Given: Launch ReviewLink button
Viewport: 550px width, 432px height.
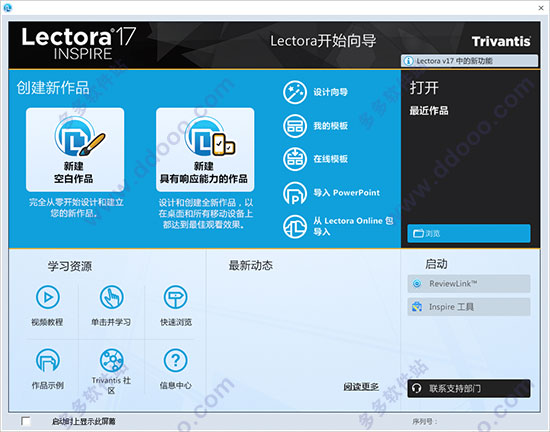Looking at the screenshot, I should tap(469, 284).
